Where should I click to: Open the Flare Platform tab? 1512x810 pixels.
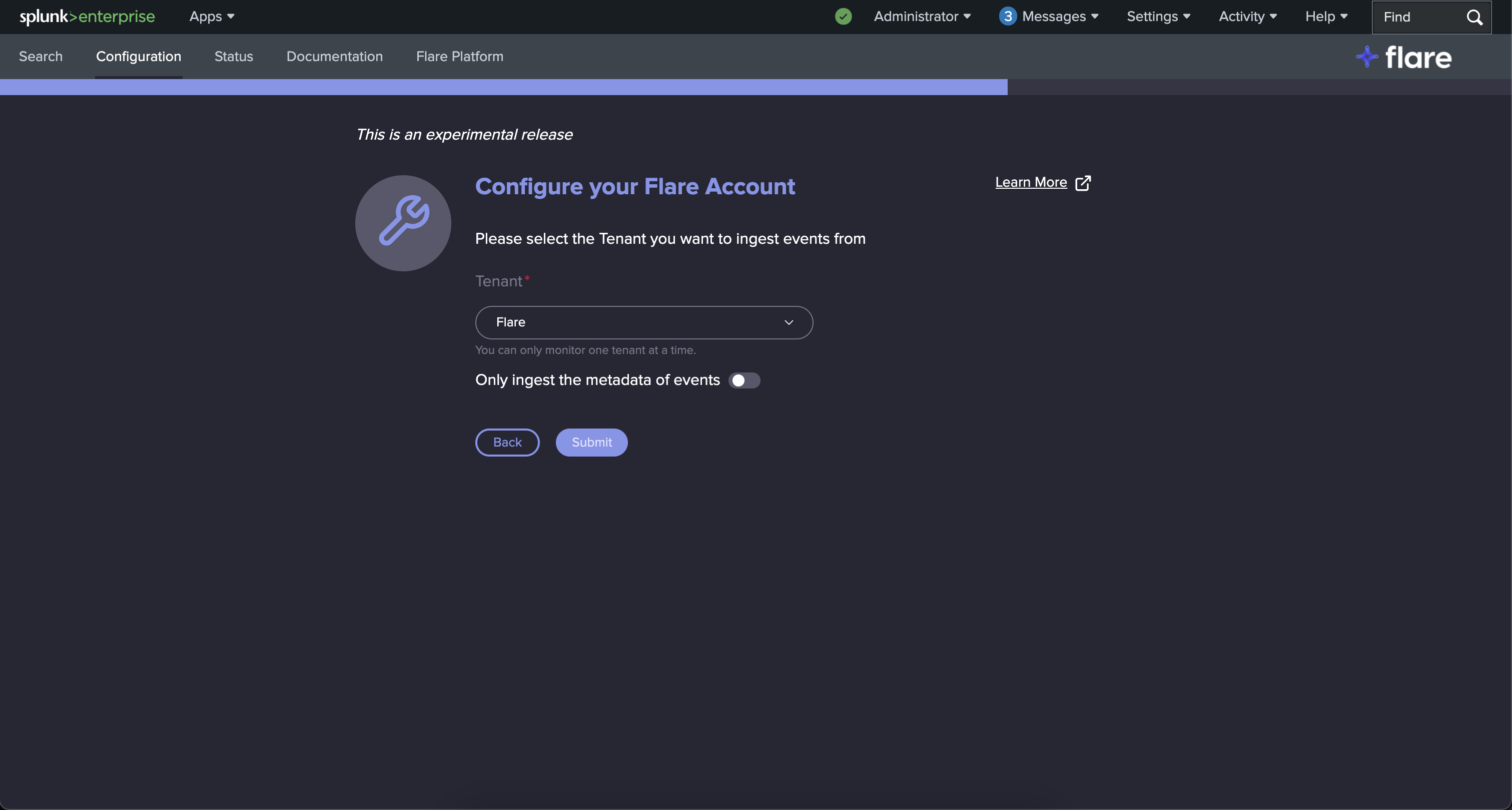point(460,57)
